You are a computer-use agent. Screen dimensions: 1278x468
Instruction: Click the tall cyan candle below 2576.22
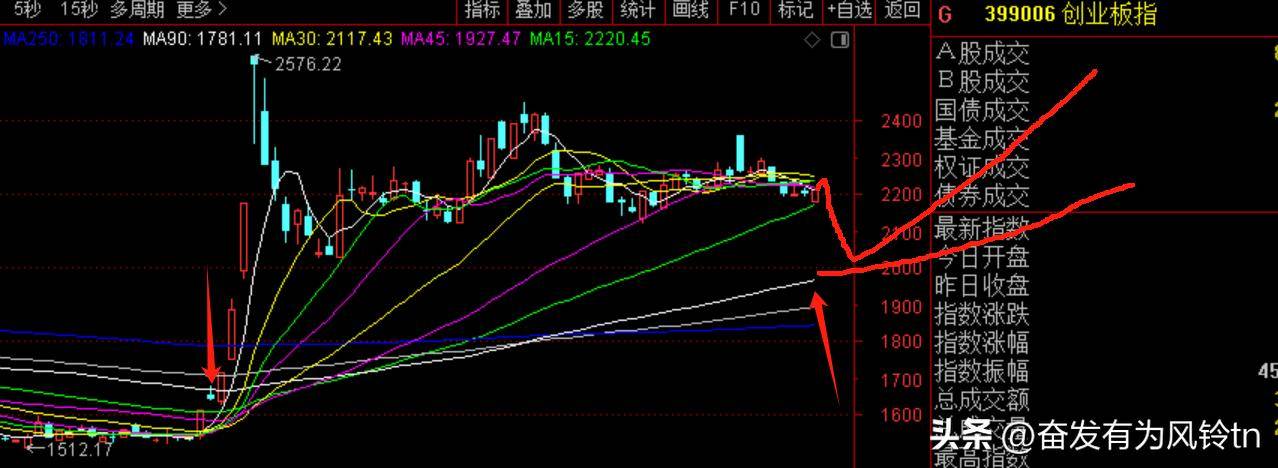point(263,137)
